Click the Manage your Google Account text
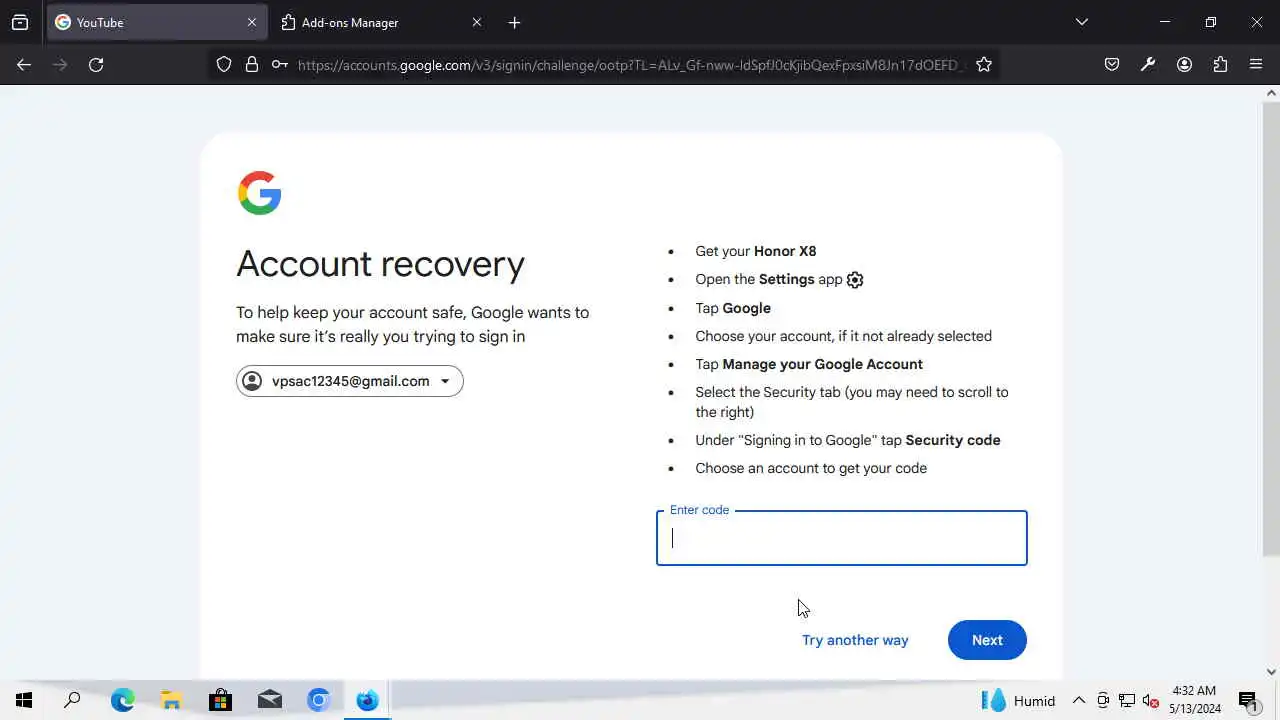Image resolution: width=1280 pixels, height=720 pixels. (822, 364)
